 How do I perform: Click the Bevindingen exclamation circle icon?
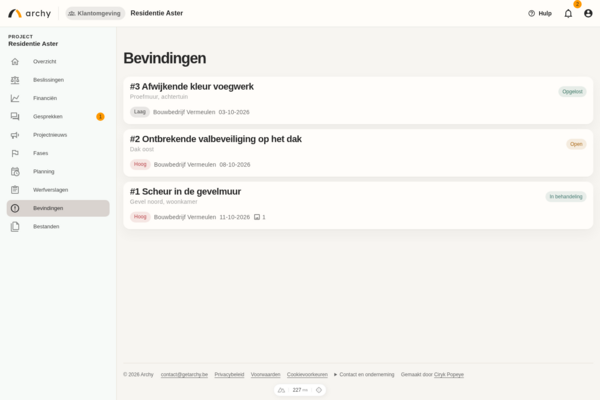tap(15, 208)
